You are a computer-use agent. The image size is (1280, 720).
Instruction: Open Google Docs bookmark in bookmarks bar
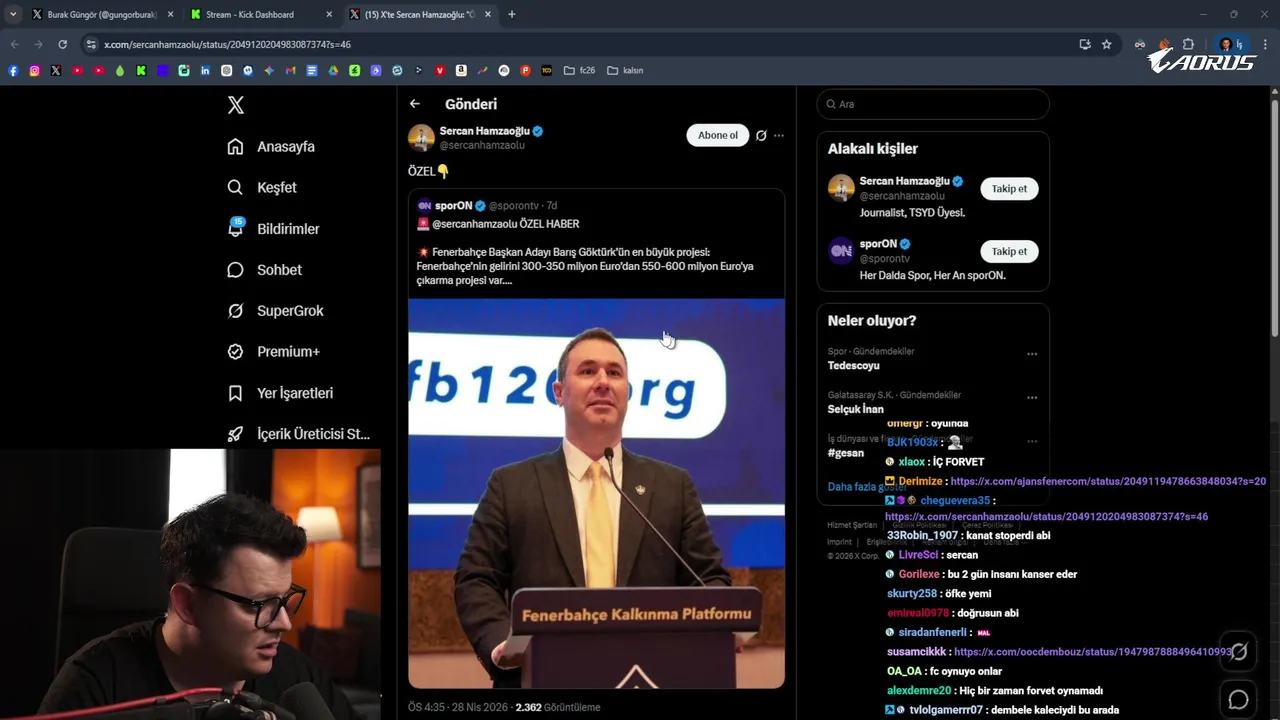(x=311, y=70)
